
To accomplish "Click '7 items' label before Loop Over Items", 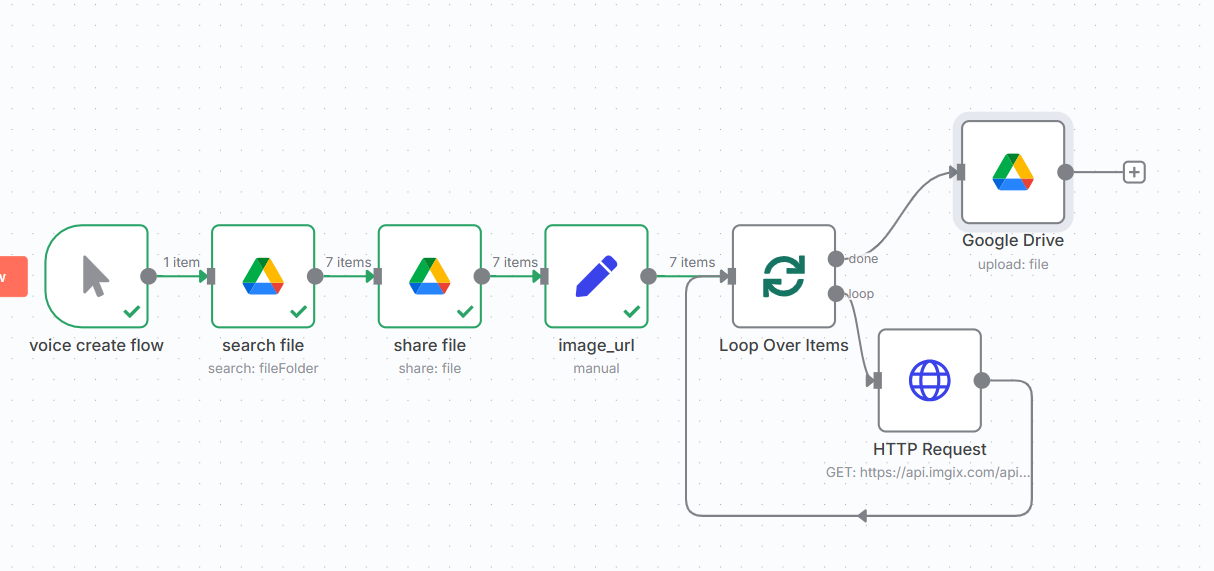I will tap(692, 262).
